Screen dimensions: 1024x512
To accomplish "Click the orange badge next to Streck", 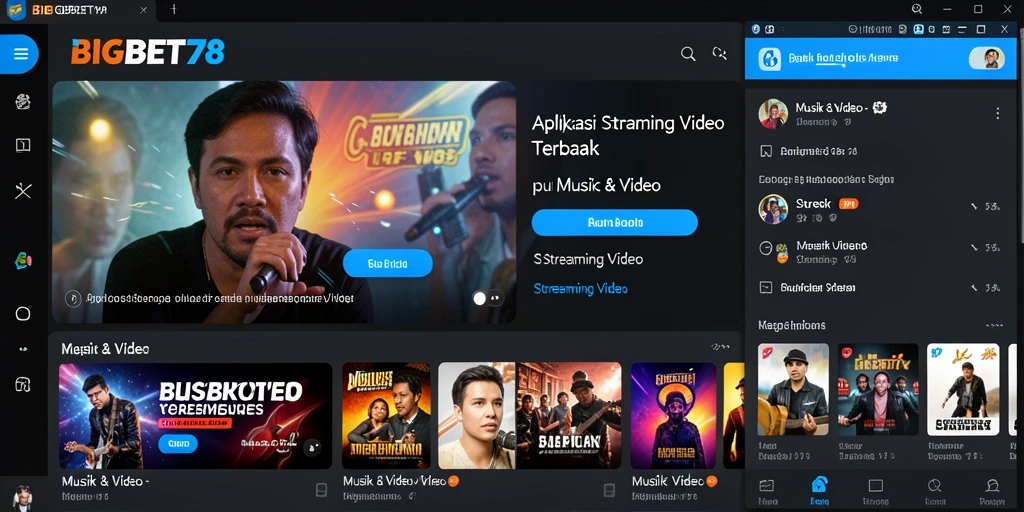I will [x=848, y=204].
